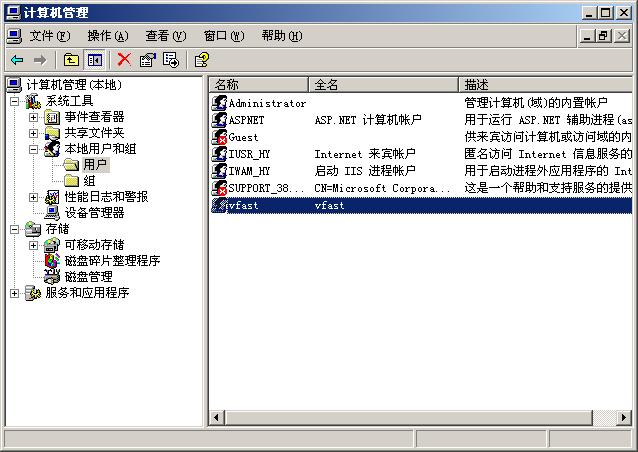Select the 设备管理器 tree node
Screen dimensions: 638x452
click(x=94, y=213)
